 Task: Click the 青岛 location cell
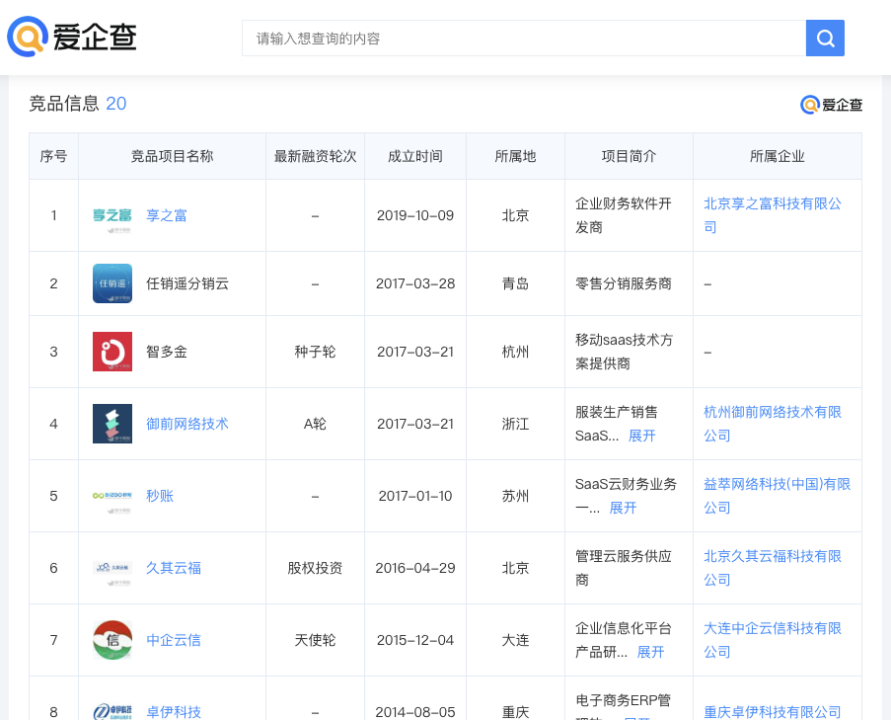coord(515,284)
